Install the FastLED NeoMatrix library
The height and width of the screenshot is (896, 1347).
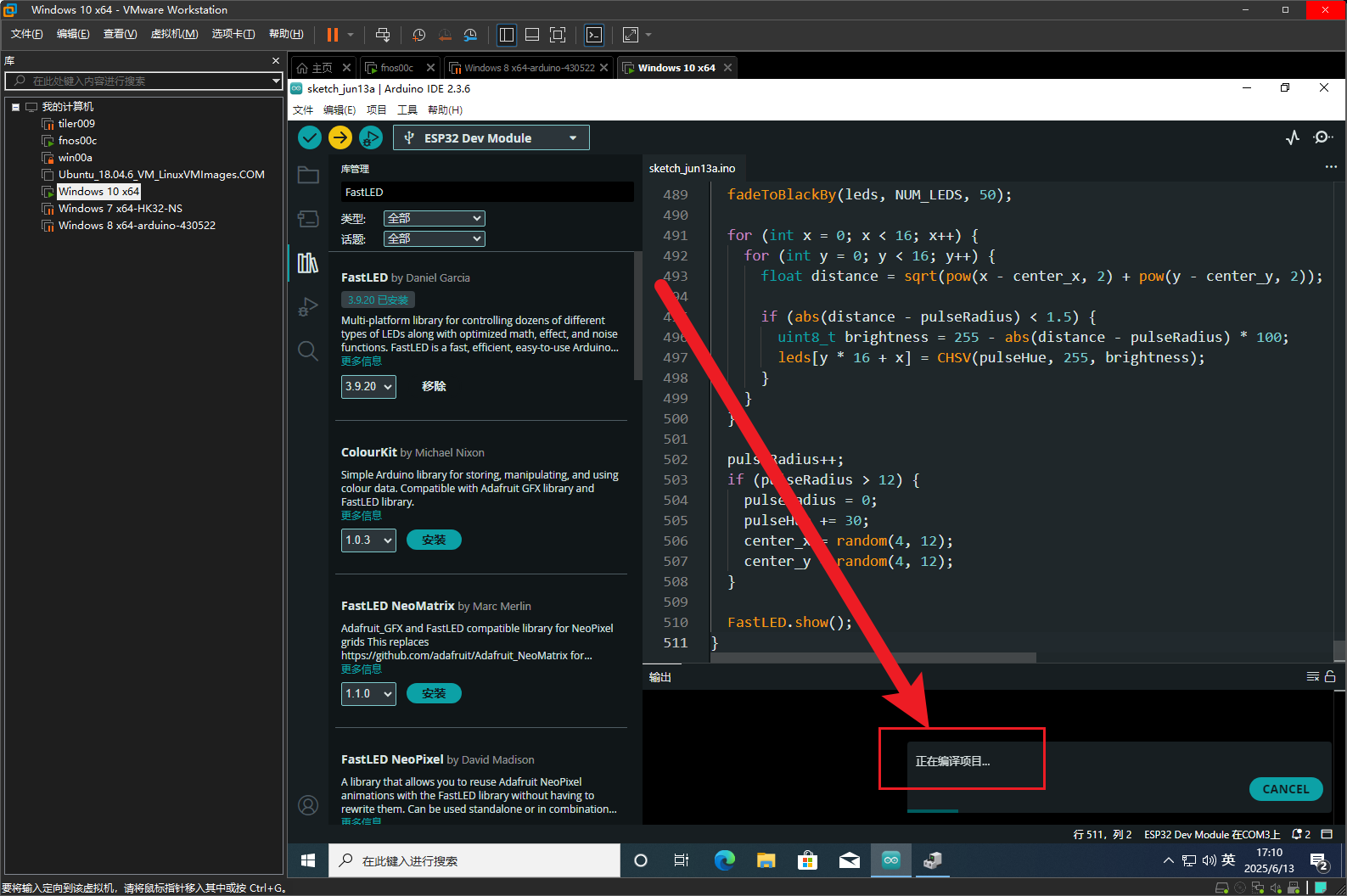click(x=434, y=693)
